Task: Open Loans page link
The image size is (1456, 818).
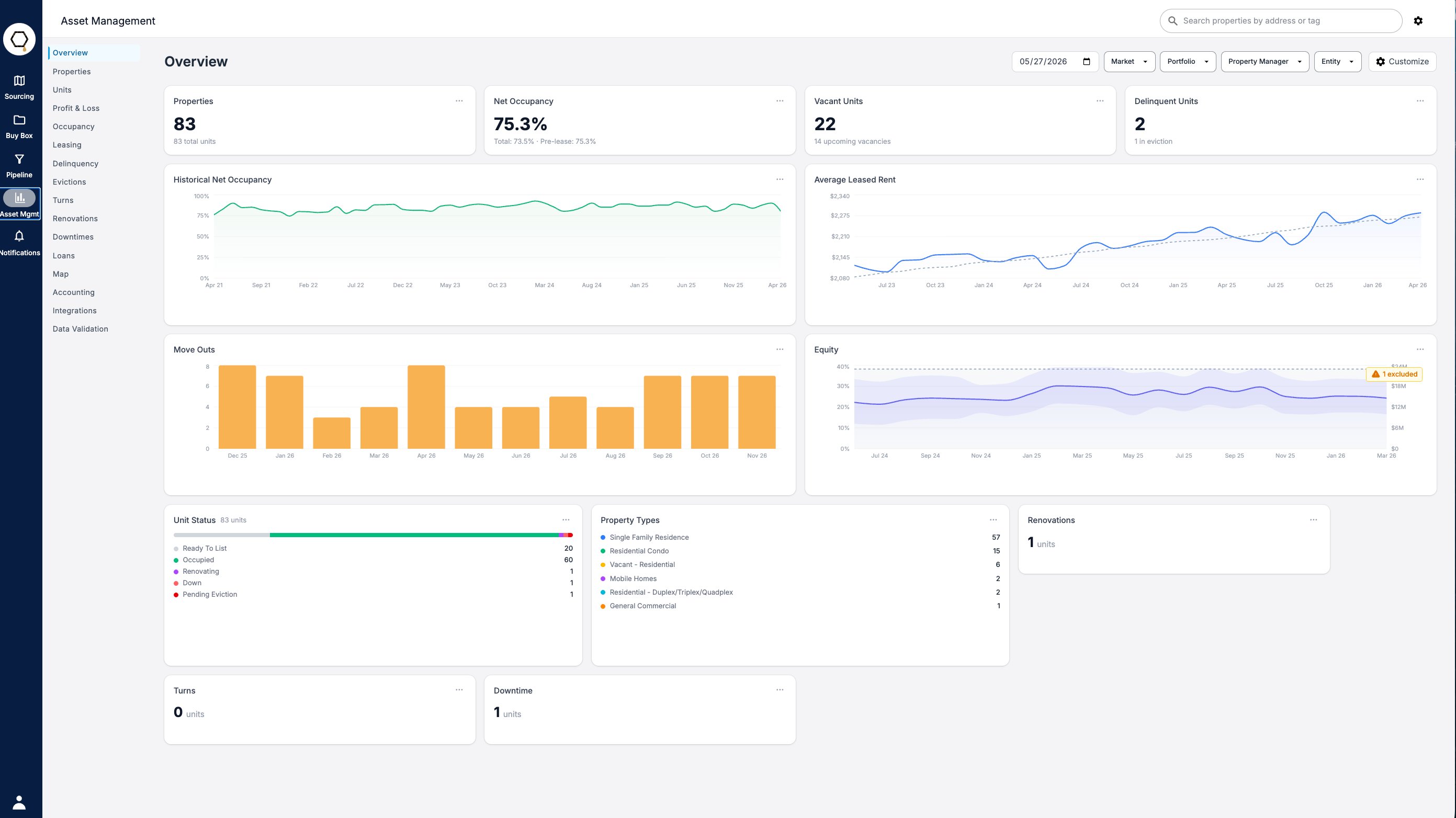Action: (x=63, y=256)
